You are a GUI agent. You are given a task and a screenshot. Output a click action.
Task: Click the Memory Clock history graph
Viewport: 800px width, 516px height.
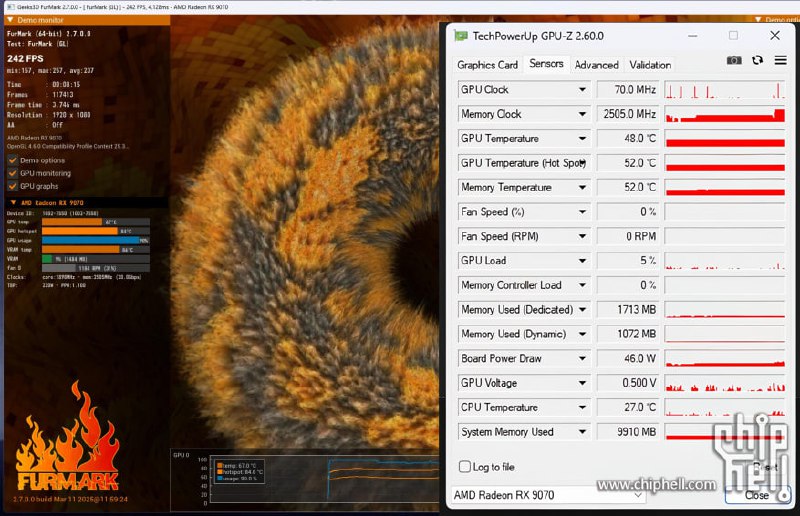tap(724, 114)
